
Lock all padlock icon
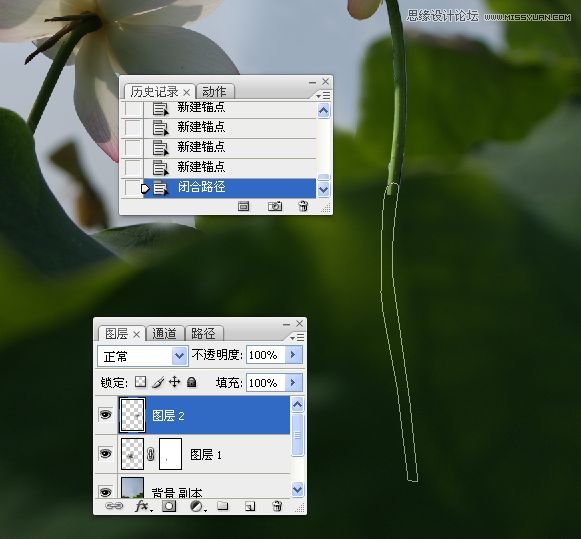[192, 382]
